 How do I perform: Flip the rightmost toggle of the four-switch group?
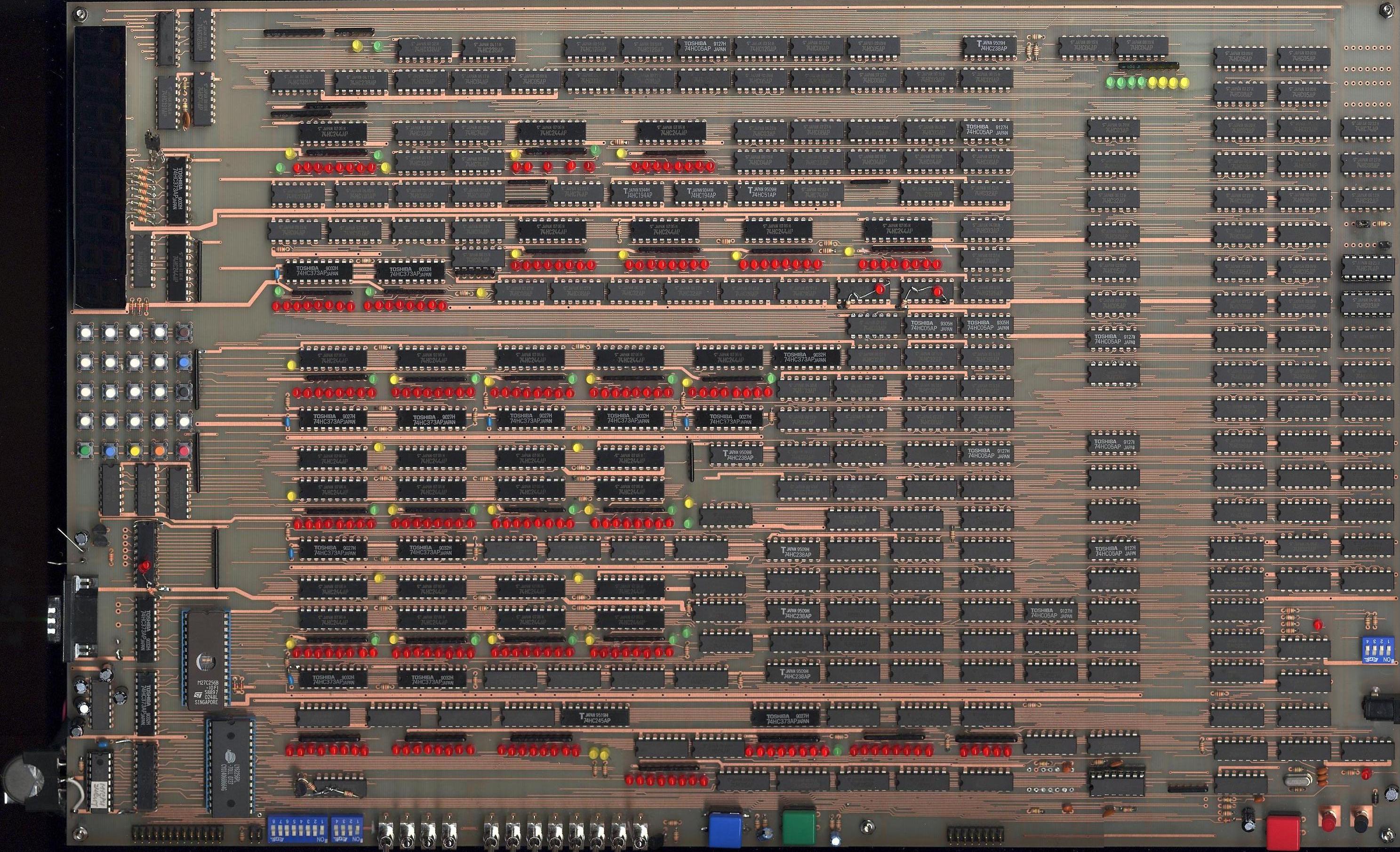pos(449,833)
